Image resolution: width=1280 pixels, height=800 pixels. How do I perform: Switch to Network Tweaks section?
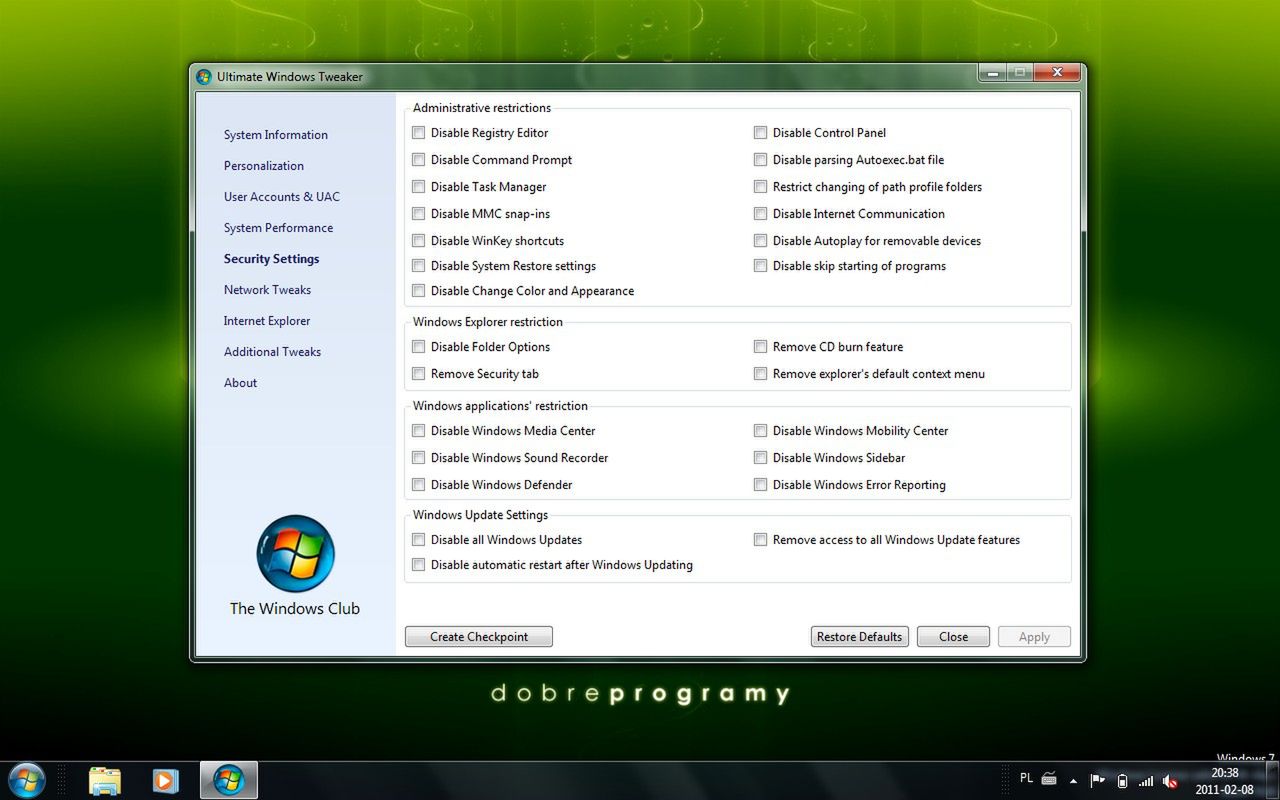click(267, 289)
